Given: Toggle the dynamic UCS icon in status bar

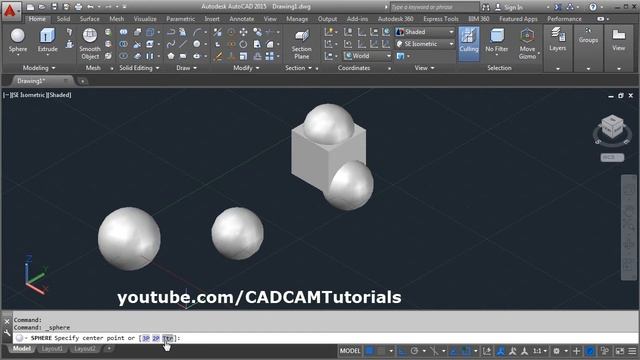Looking at the screenshot, I should (487, 351).
